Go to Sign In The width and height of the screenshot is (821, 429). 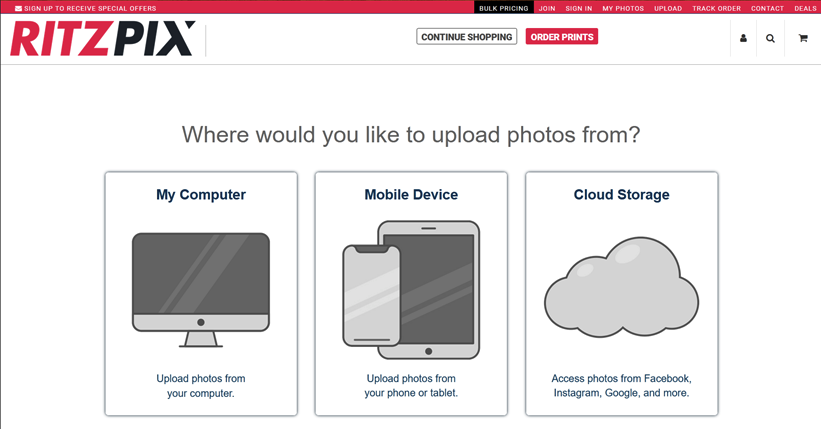[x=578, y=8]
